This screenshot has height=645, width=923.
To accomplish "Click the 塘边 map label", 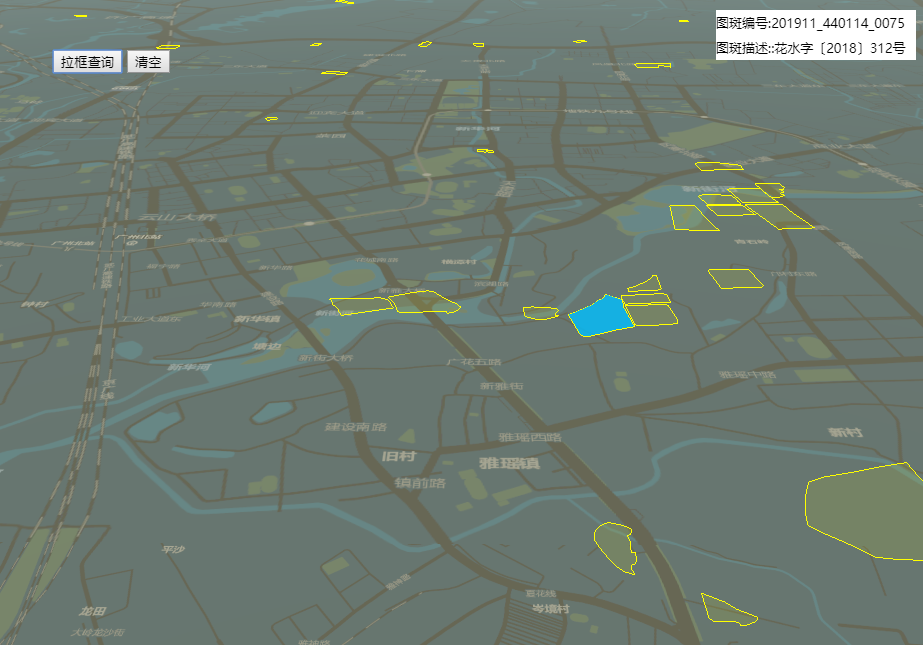I will click(267, 346).
